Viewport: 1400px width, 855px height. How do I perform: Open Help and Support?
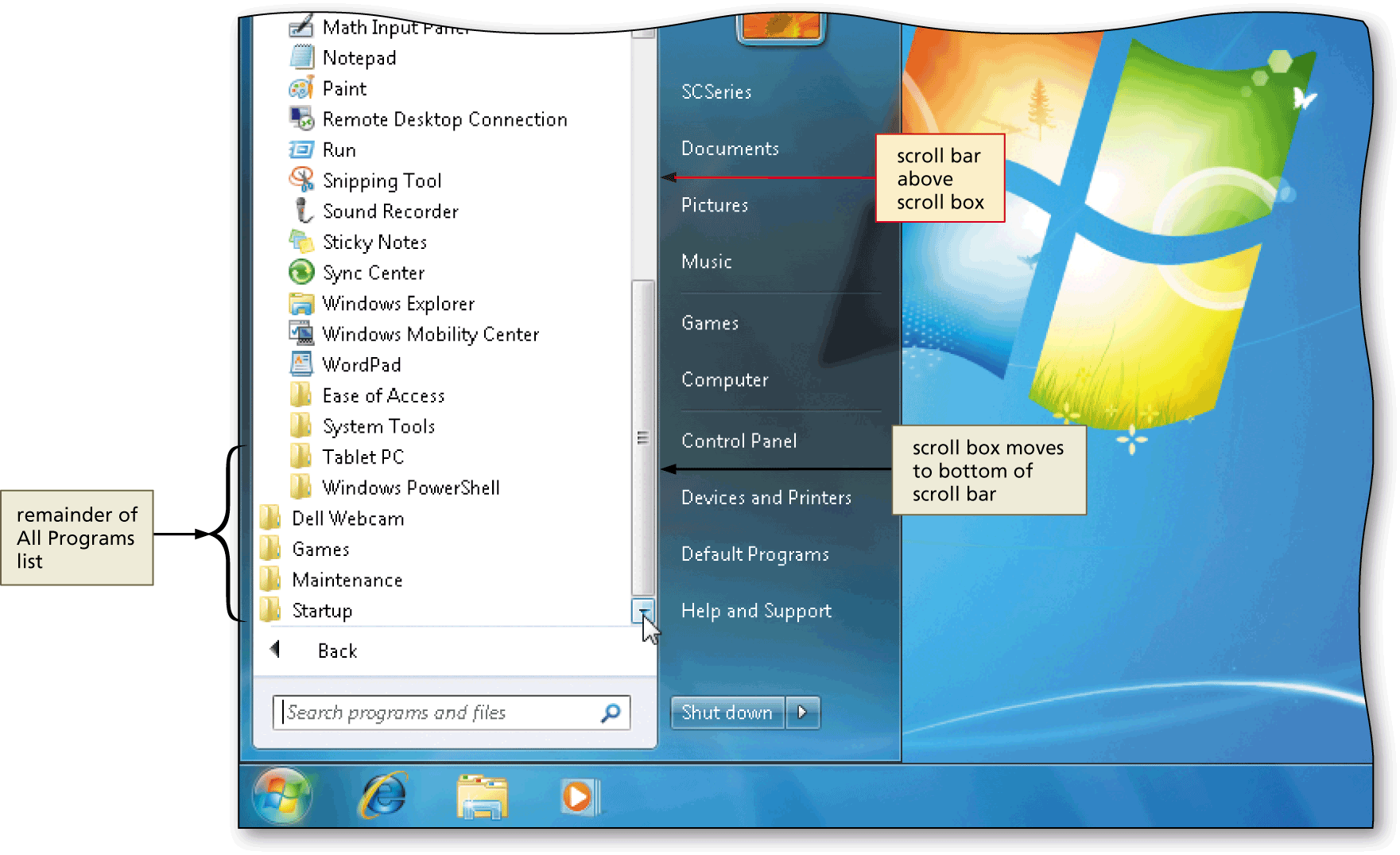pyautogui.click(x=756, y=611)
